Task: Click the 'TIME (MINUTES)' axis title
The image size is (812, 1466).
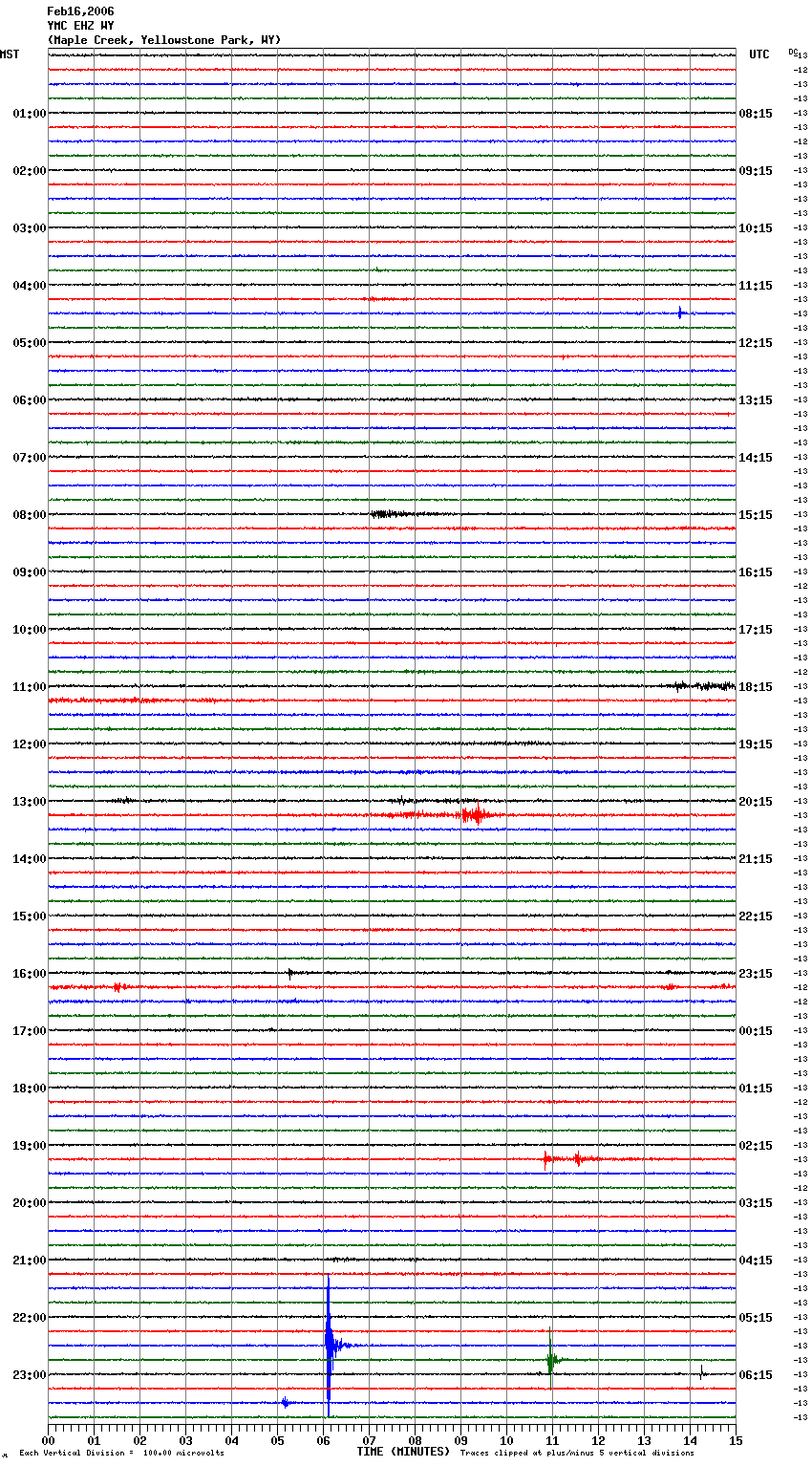Action: [x=403, y=1452]
